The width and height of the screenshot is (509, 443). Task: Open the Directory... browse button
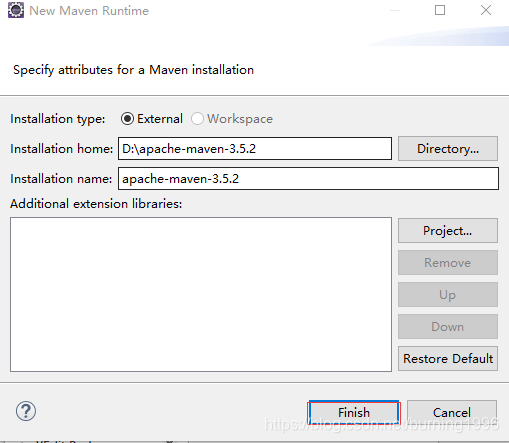click(x=448, y=148)
